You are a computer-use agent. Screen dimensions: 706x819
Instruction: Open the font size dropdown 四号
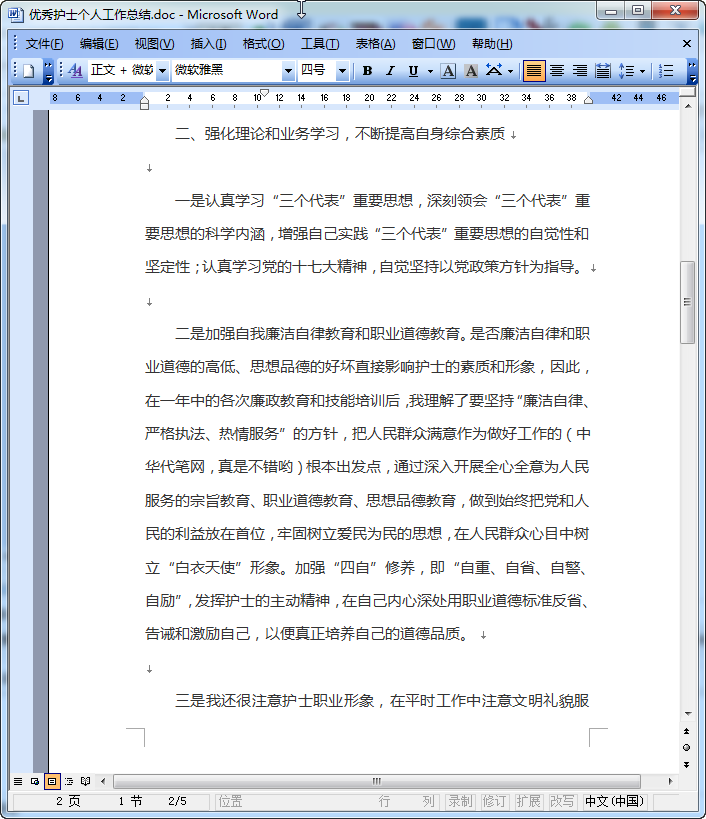342,71
